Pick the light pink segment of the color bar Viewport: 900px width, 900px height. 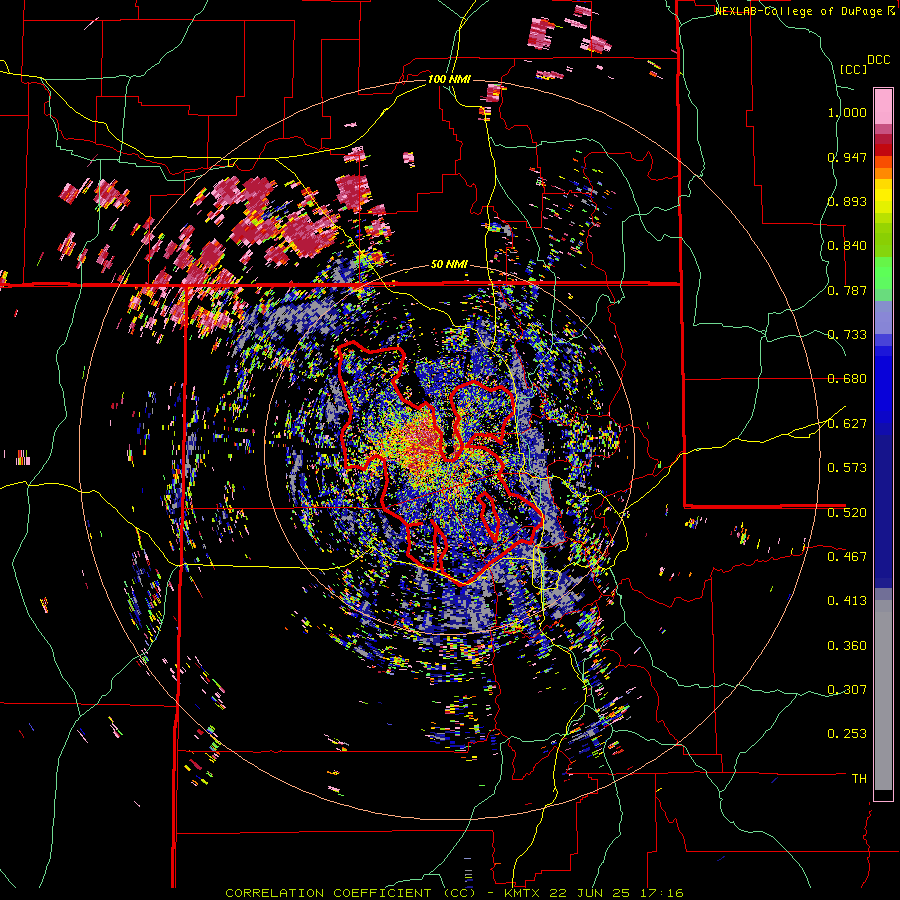(883, 106)
